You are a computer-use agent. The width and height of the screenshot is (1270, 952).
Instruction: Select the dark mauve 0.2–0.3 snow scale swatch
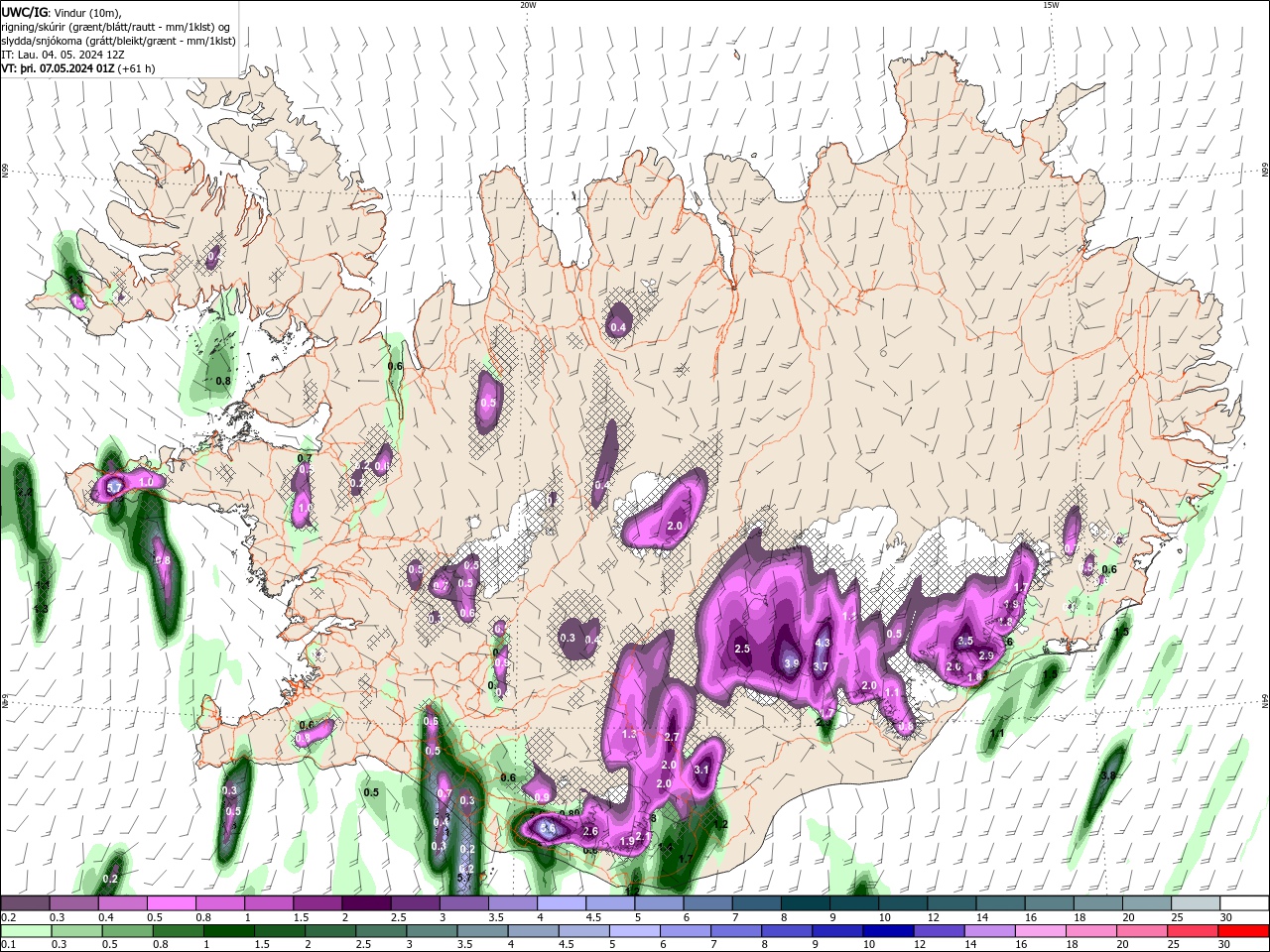coord(25,903)
